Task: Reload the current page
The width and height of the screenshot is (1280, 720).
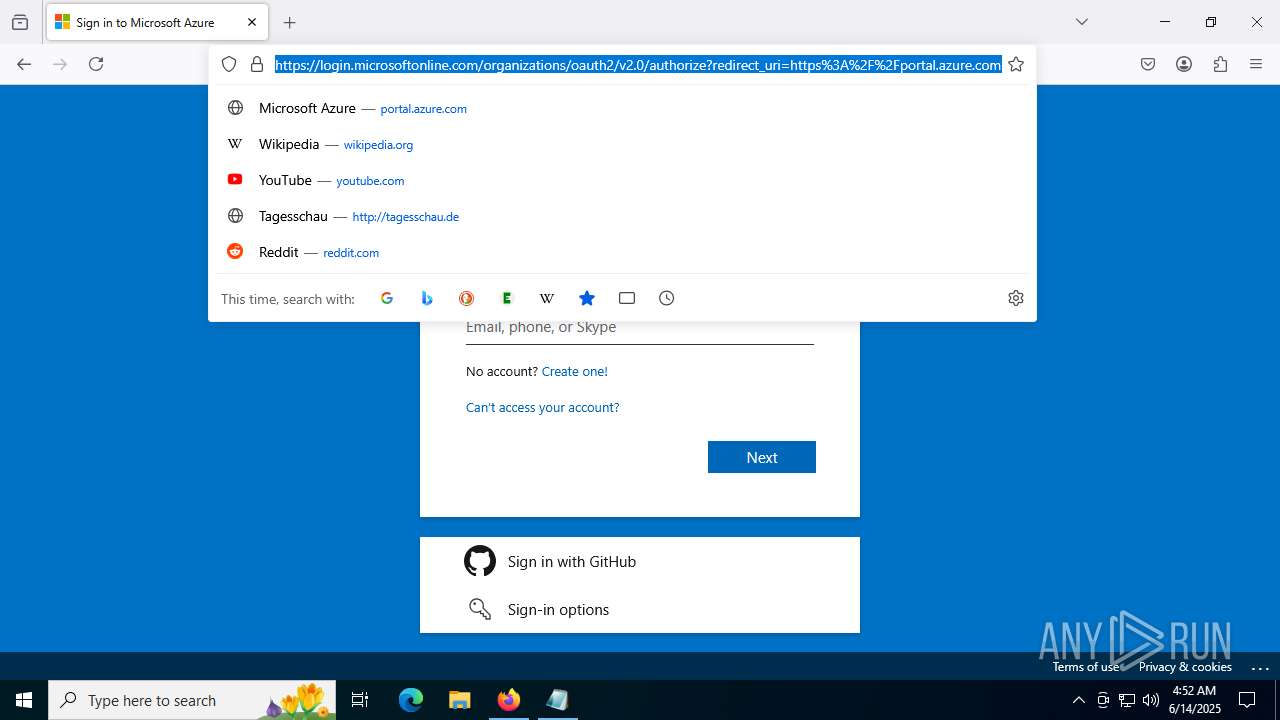Action: pos(96,64)
